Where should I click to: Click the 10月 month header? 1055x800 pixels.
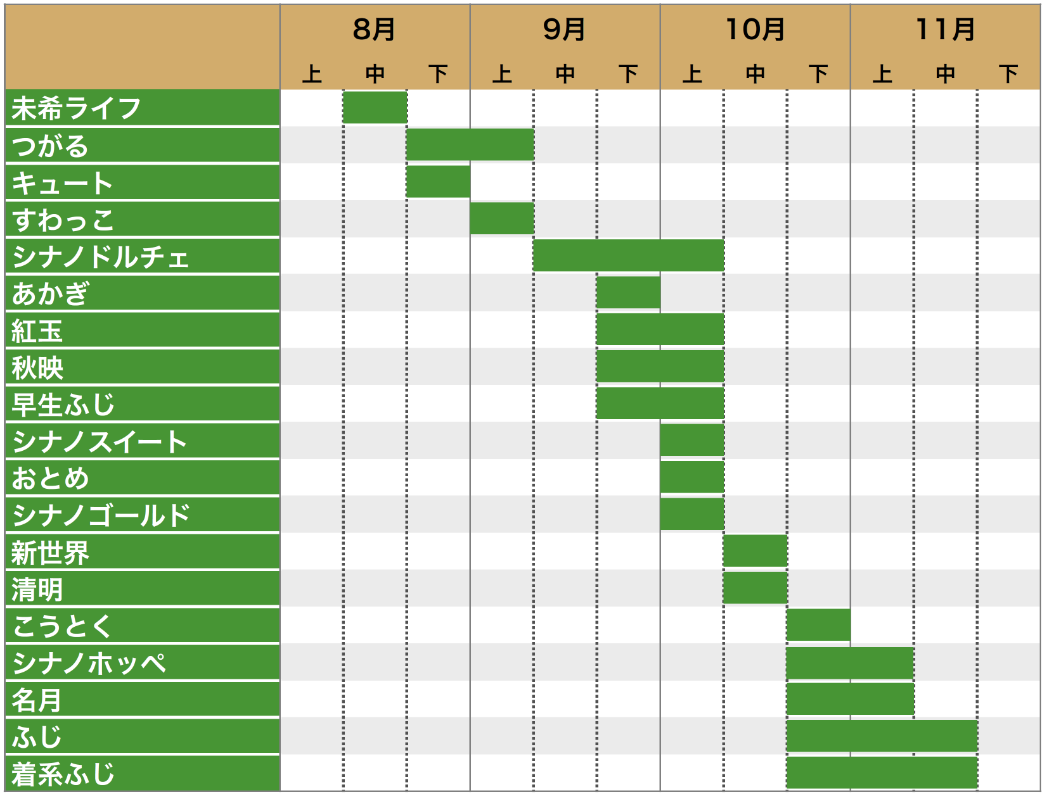(x=755, y=30)
